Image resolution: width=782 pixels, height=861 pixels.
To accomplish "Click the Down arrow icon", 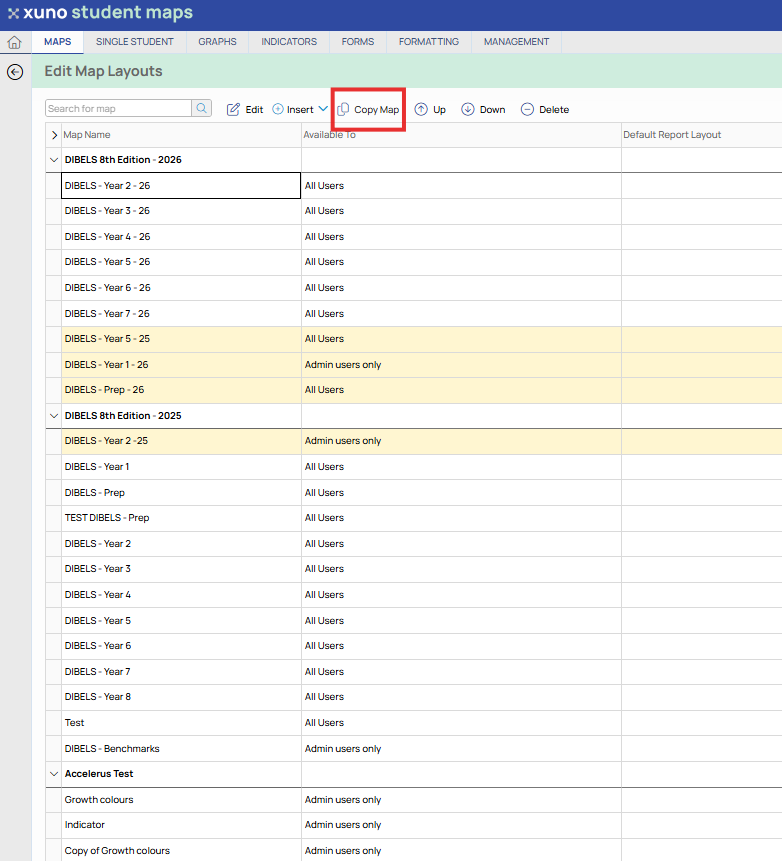I will pos(467,109).
